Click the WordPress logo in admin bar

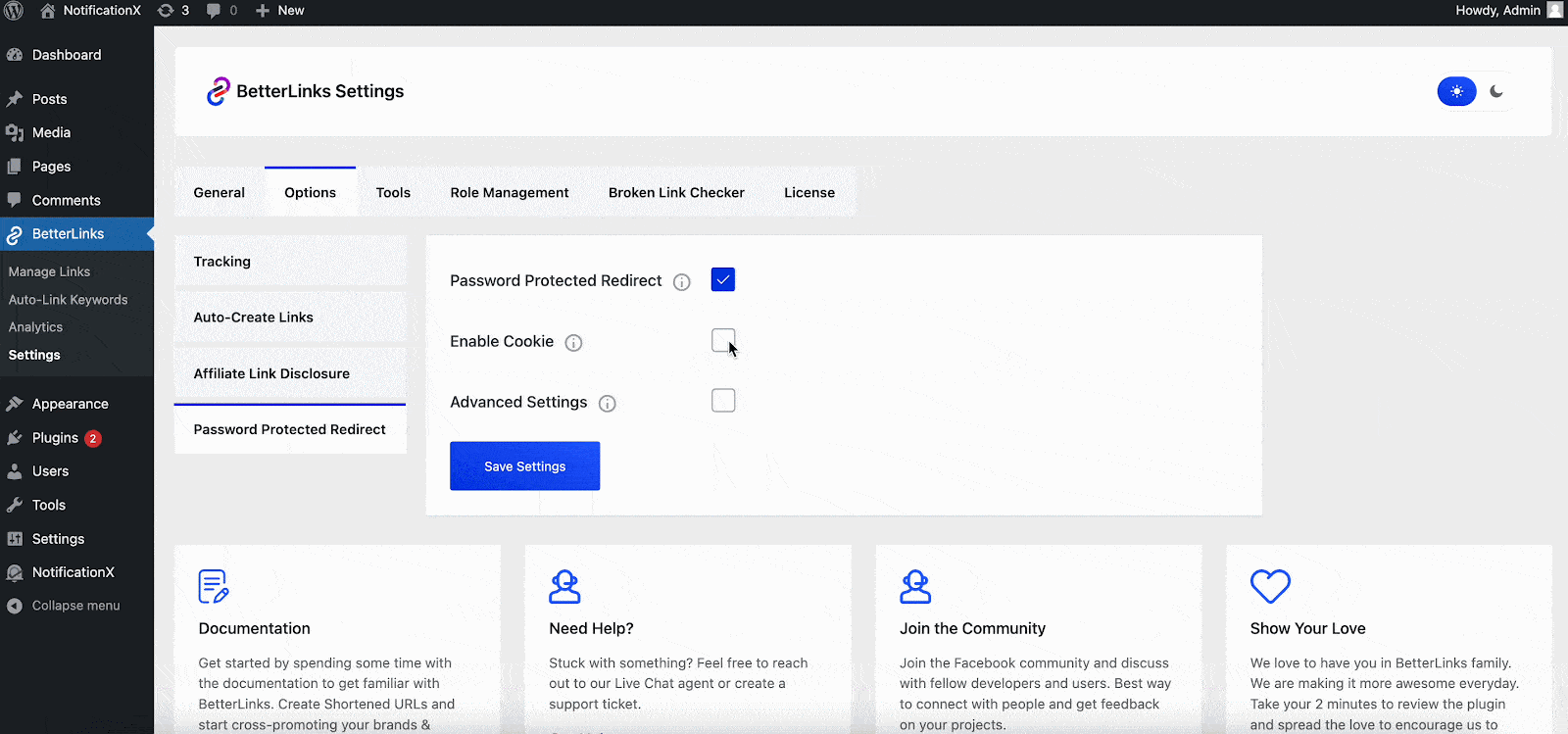point(15,11)
